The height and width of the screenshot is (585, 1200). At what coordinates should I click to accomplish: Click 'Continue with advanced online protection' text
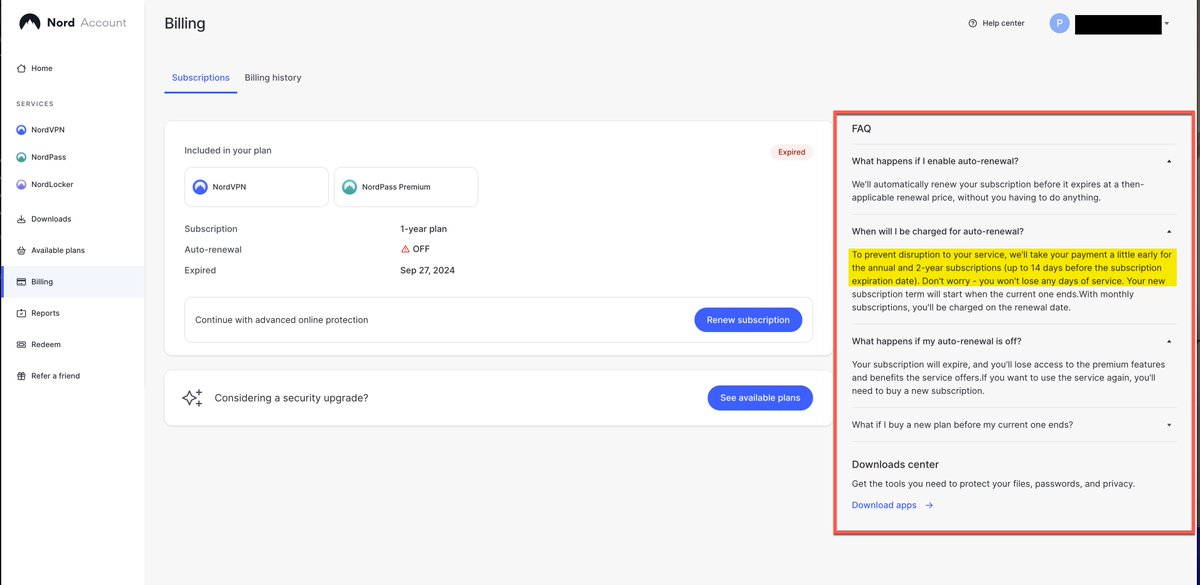pyautogui.click(x=281, y=320)
